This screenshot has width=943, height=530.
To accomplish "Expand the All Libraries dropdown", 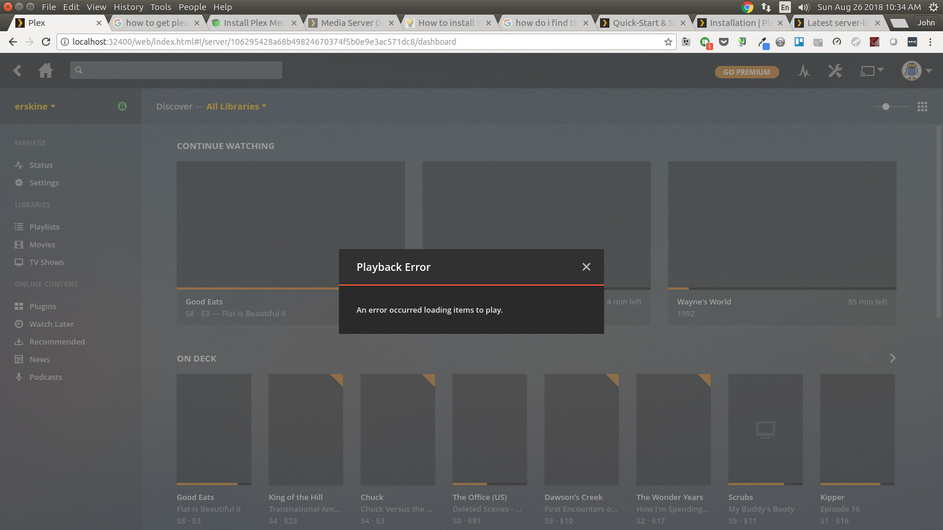I will click(x=236, y=106).
